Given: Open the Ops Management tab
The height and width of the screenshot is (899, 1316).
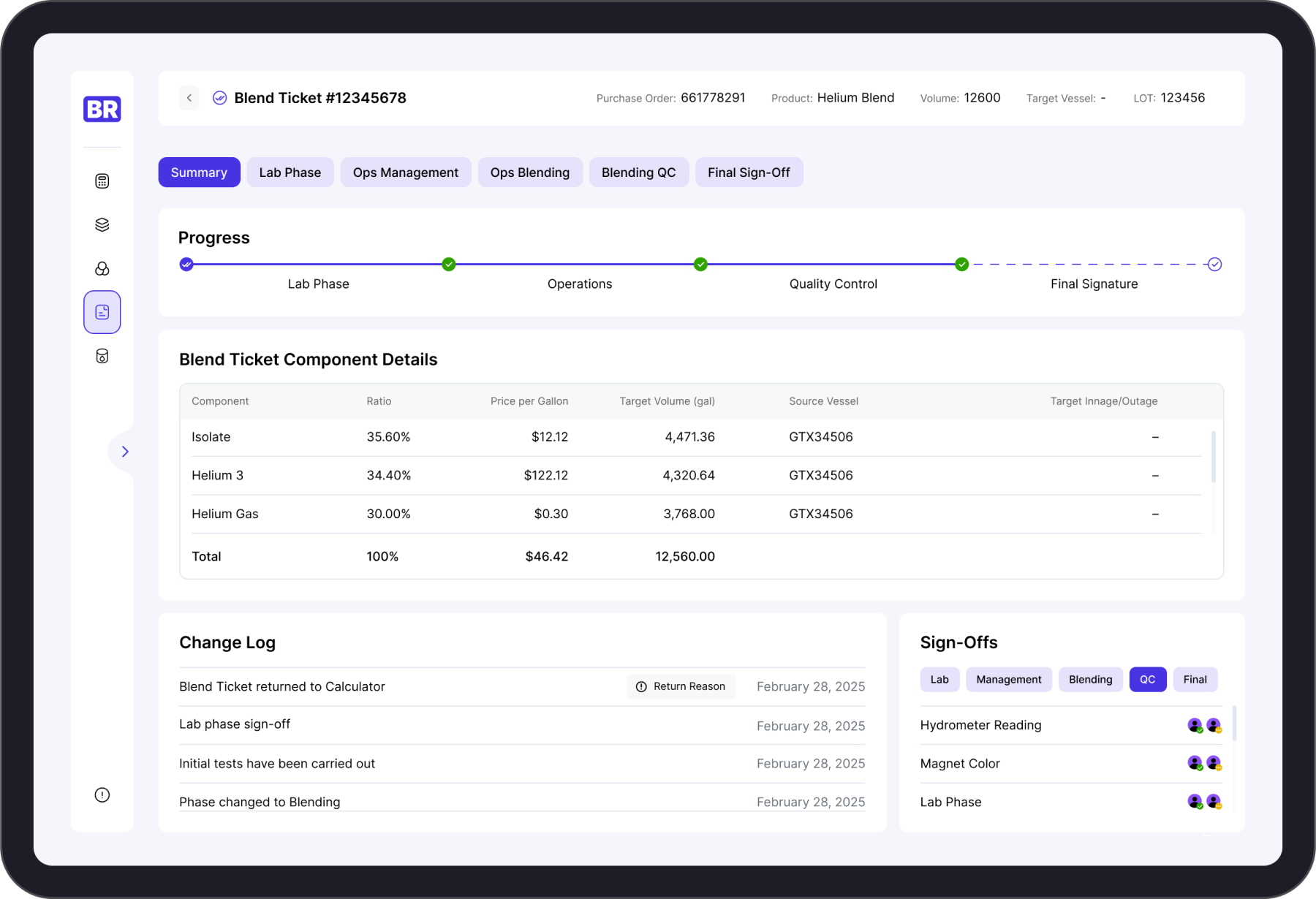Looking at the screenshot, I should click(x=406, y=172).
